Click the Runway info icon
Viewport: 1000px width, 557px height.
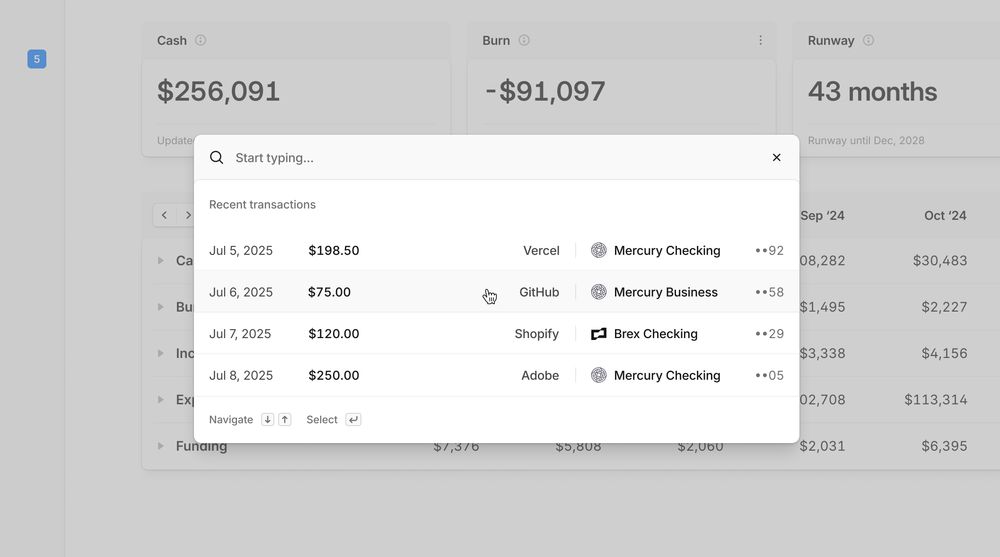868,40
